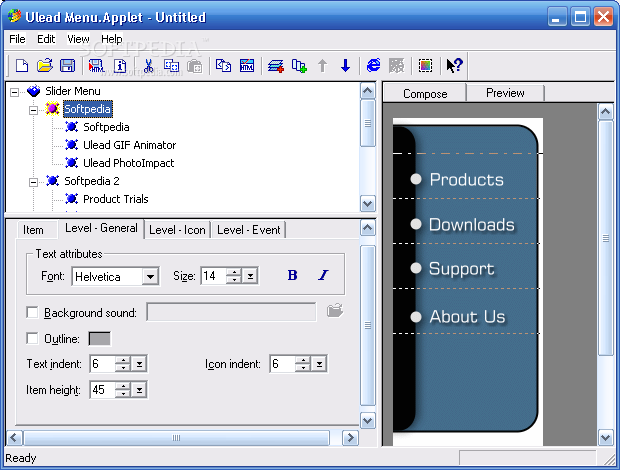Image resolution: width=620 pixels, height=470 pixels.
Task: Enable the Background sound checkbox
Action: click(32, 312)
